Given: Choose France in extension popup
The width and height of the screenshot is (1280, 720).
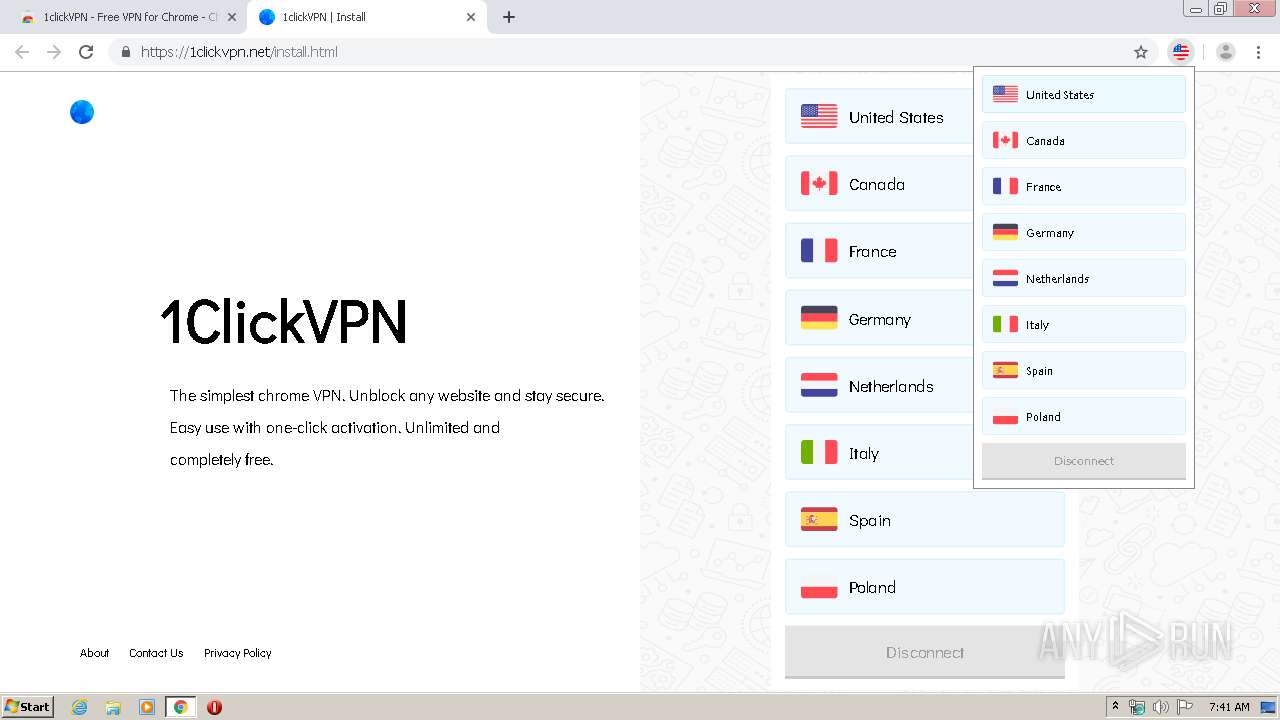Looking at the screenshot, I should click(x=1084, y=186).
